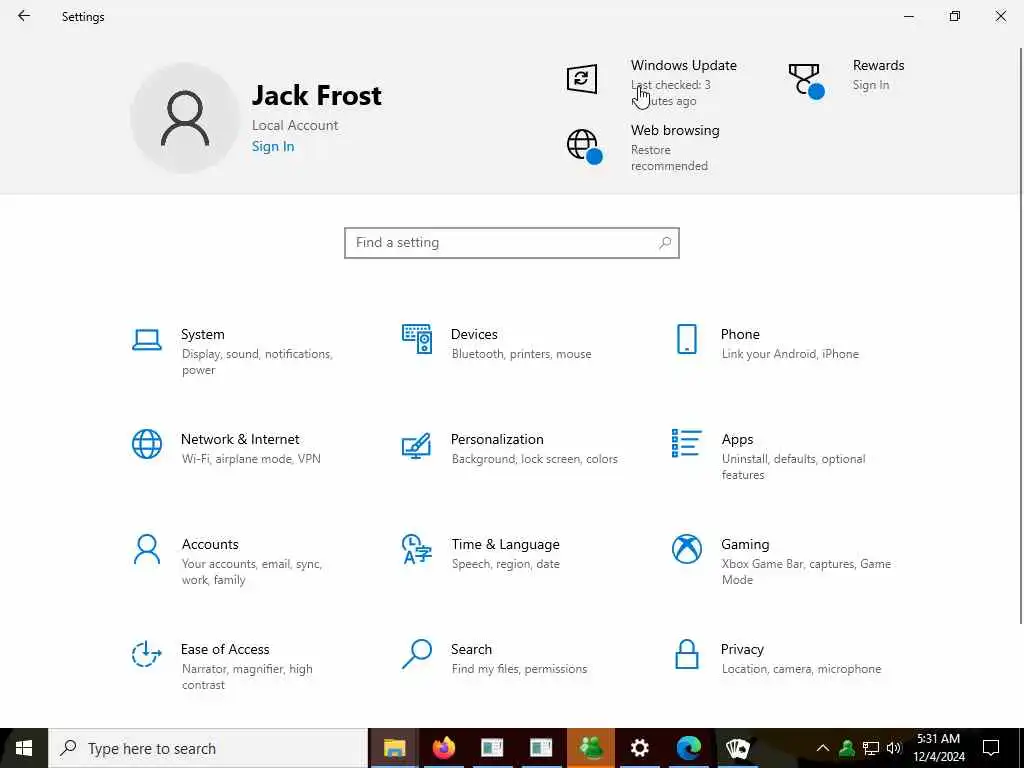The width and height of the screenshot is (1024, 768).
Task: Click the Phone category title
Action: [x=740, y=334]
